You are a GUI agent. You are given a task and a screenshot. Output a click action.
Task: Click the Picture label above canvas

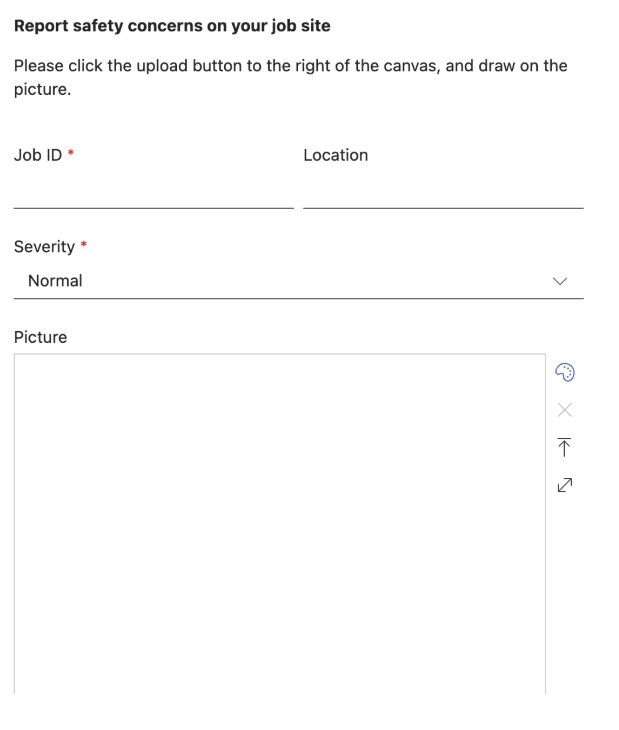pyautogui.click(x=40, y=337)
